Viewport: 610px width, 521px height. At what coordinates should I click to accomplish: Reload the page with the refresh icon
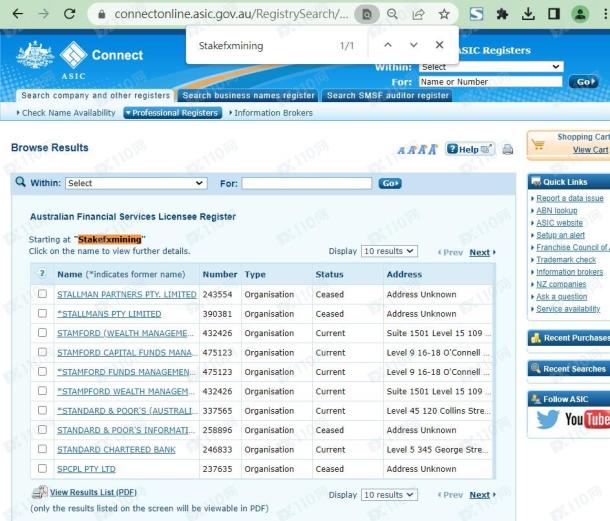click(70, 14)
